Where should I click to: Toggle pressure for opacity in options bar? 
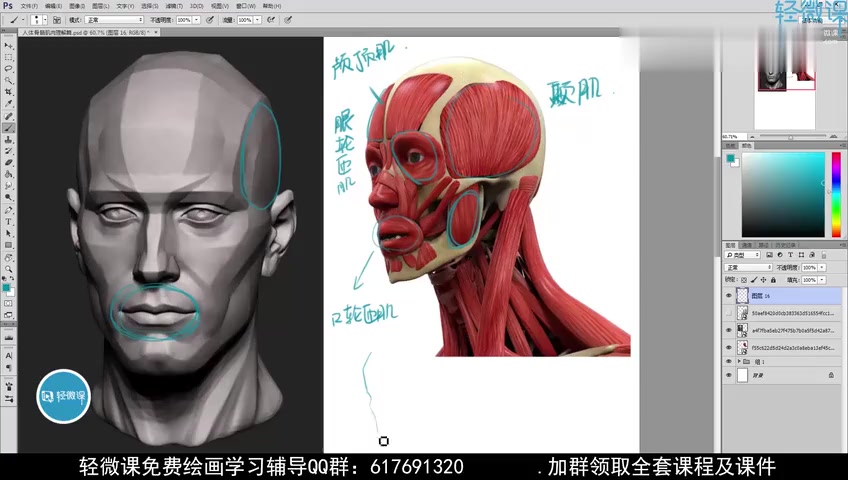point(210,20)
